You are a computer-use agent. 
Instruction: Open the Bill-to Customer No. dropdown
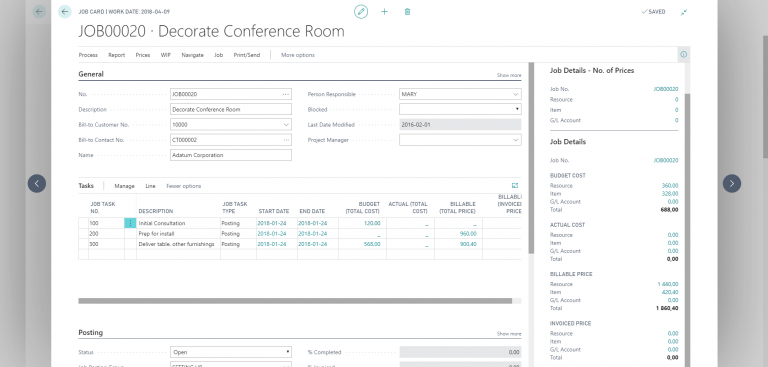[286, 125]
